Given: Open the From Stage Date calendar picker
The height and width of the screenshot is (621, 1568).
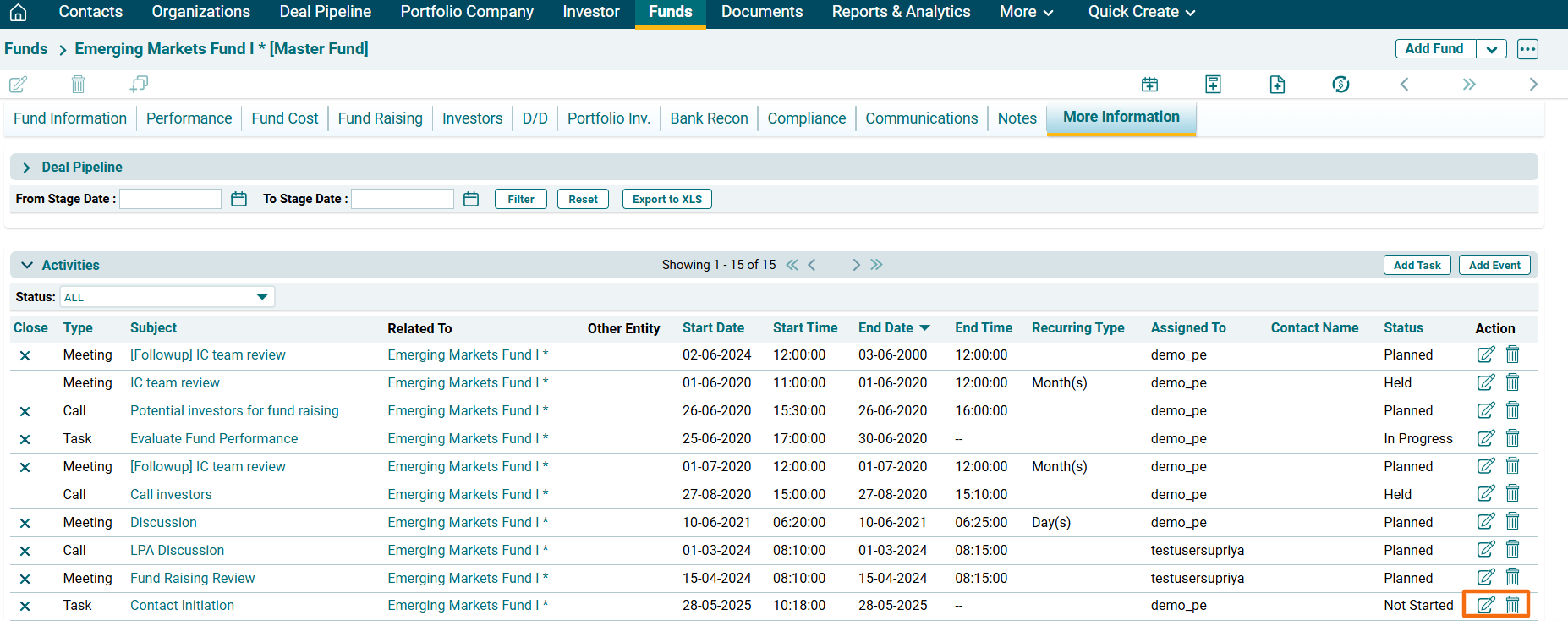Looking at the screenshot, I should click(238, 199).
